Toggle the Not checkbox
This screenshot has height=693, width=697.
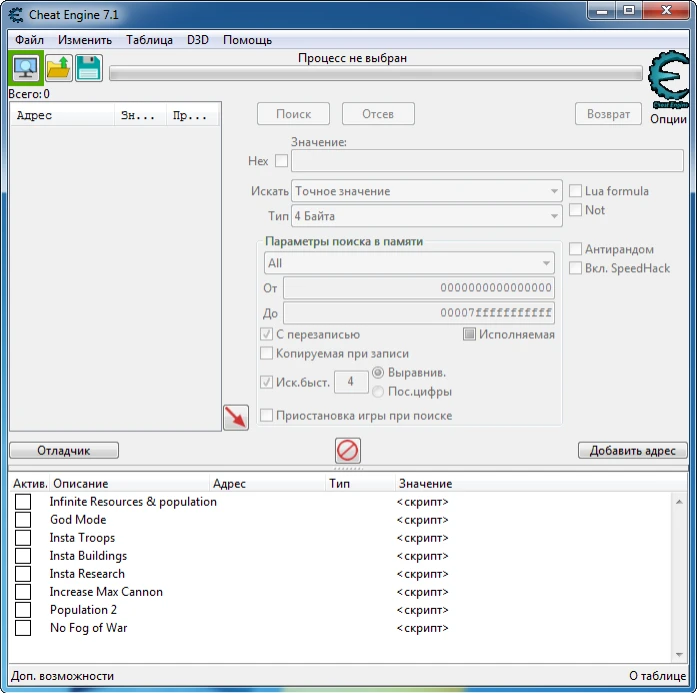(575, 209)
